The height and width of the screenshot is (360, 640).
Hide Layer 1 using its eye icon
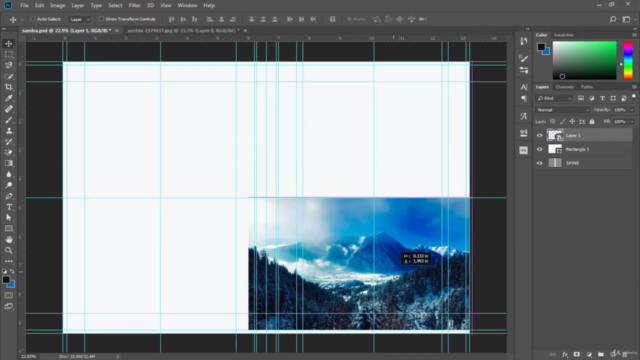540,136
